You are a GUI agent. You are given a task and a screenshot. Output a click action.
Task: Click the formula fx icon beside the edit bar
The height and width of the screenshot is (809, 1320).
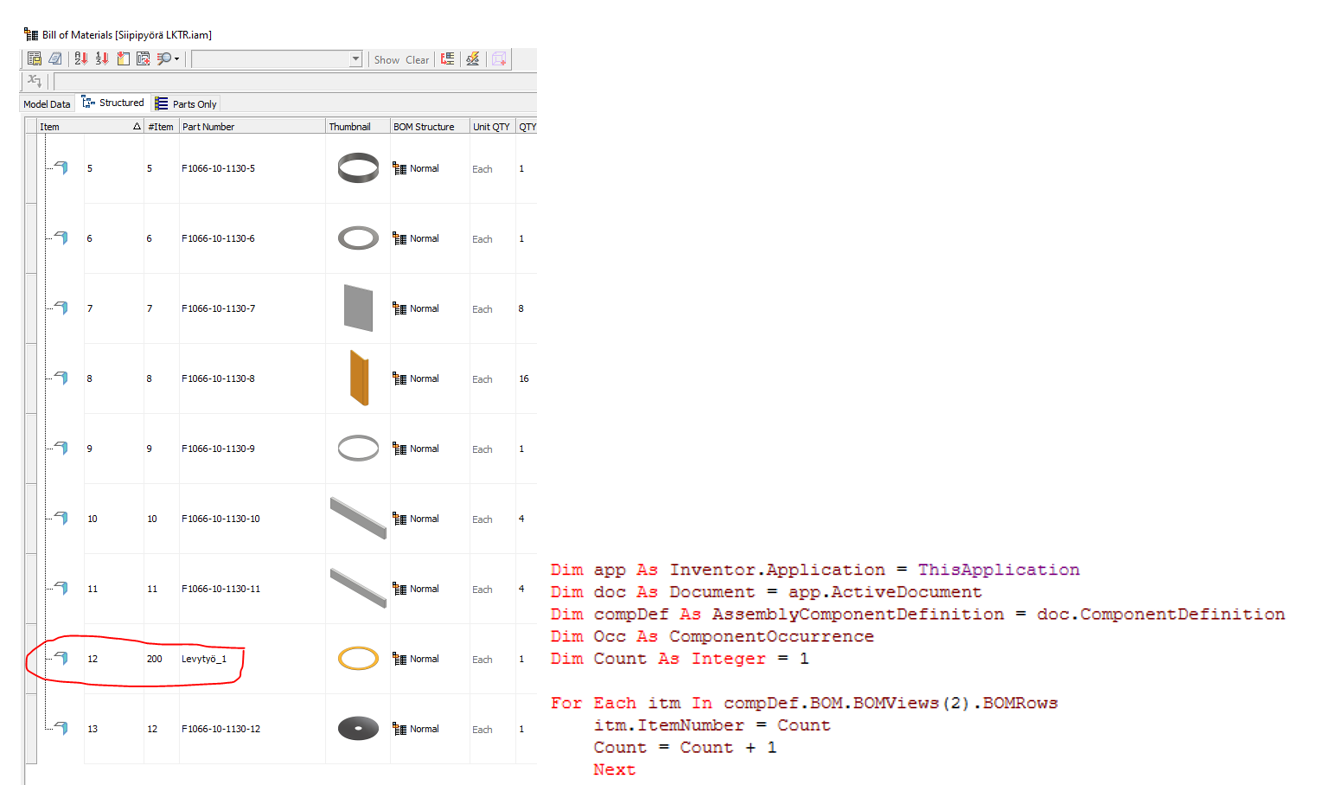pos(35,81)
